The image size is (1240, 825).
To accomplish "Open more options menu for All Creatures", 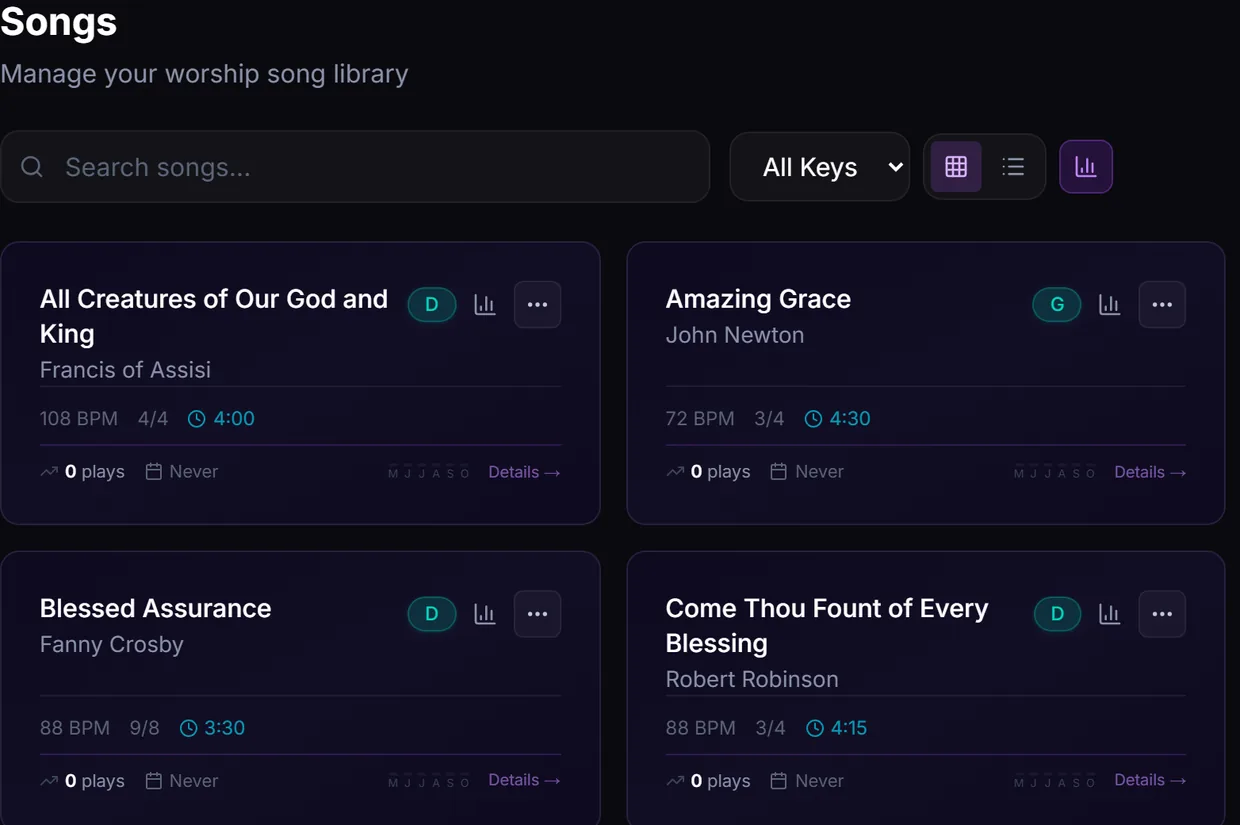I will click(537, 305).
